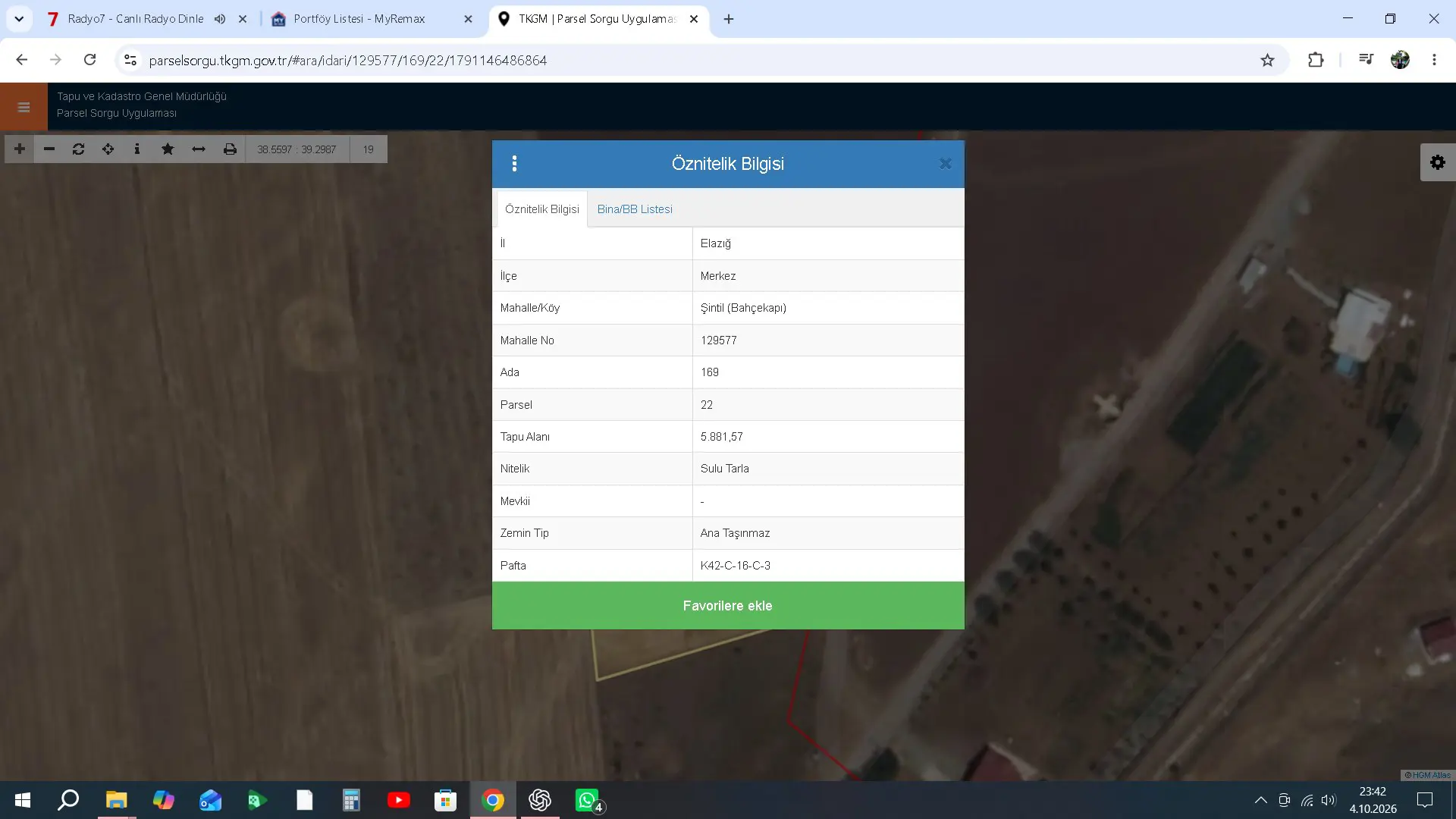
Task: Open YouTube from the taskbar
Action: click(x=399, y=800)
